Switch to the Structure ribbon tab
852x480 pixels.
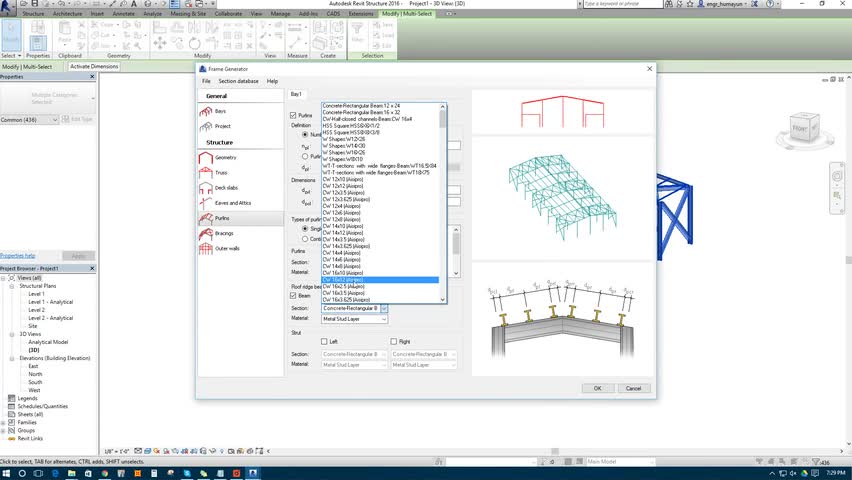coord(33,14)
